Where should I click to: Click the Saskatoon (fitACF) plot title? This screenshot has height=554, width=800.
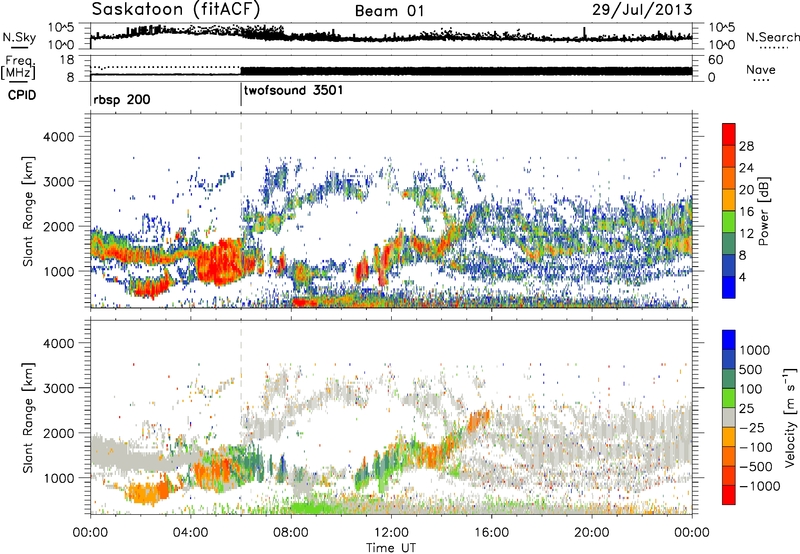tap(176, 9)
